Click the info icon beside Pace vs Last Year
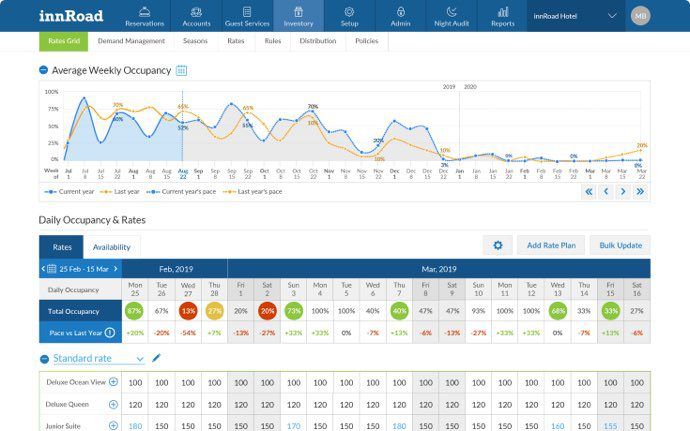 (x=110, y=333)
